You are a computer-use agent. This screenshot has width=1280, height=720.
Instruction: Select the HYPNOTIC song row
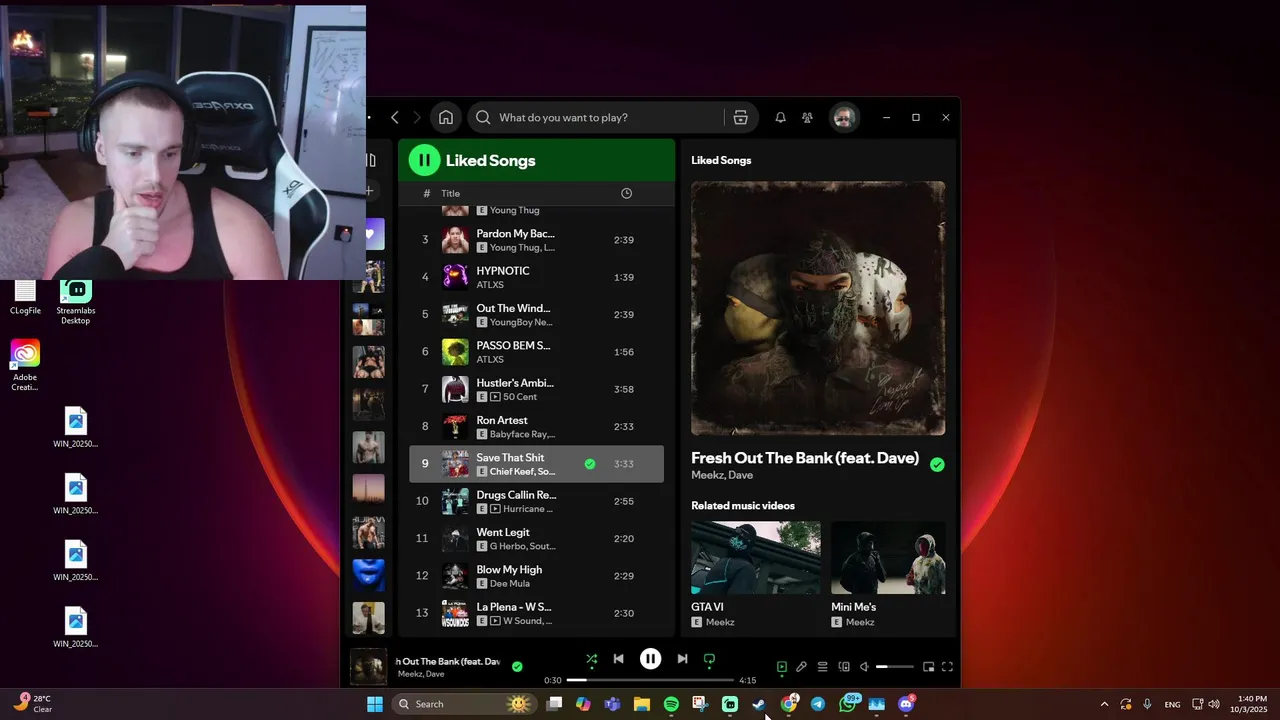point(536,277)
